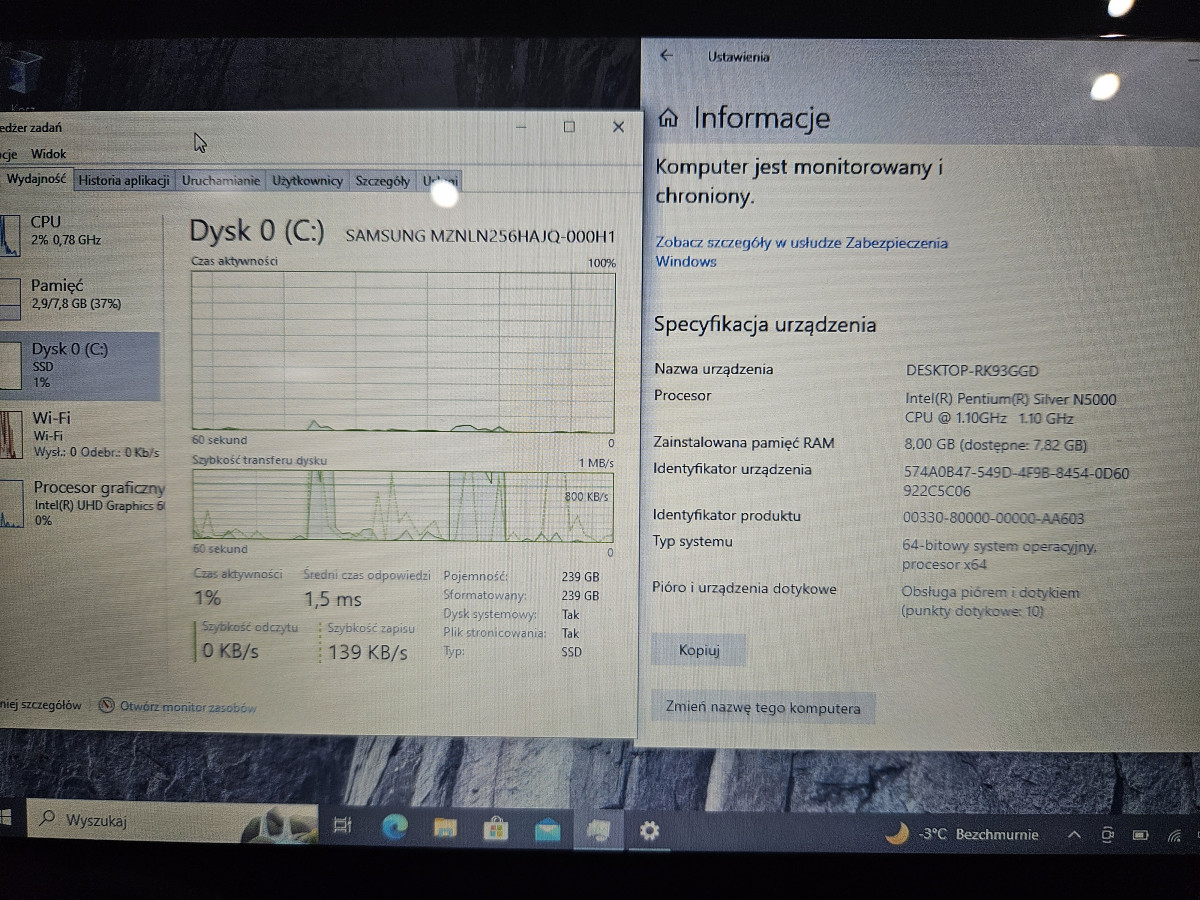Click the SAMSUNG MZNLN256HAJQ-000H1 disk model
Image resolution: width=1200 pixels, height=900 pixels.
pyautogui.click(x=480, y=236)
